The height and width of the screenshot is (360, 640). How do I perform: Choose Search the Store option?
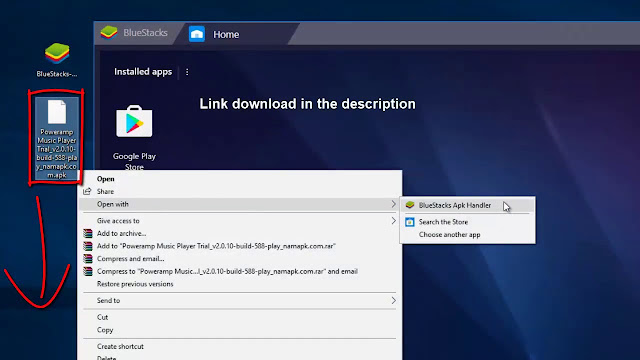(443, 222)
